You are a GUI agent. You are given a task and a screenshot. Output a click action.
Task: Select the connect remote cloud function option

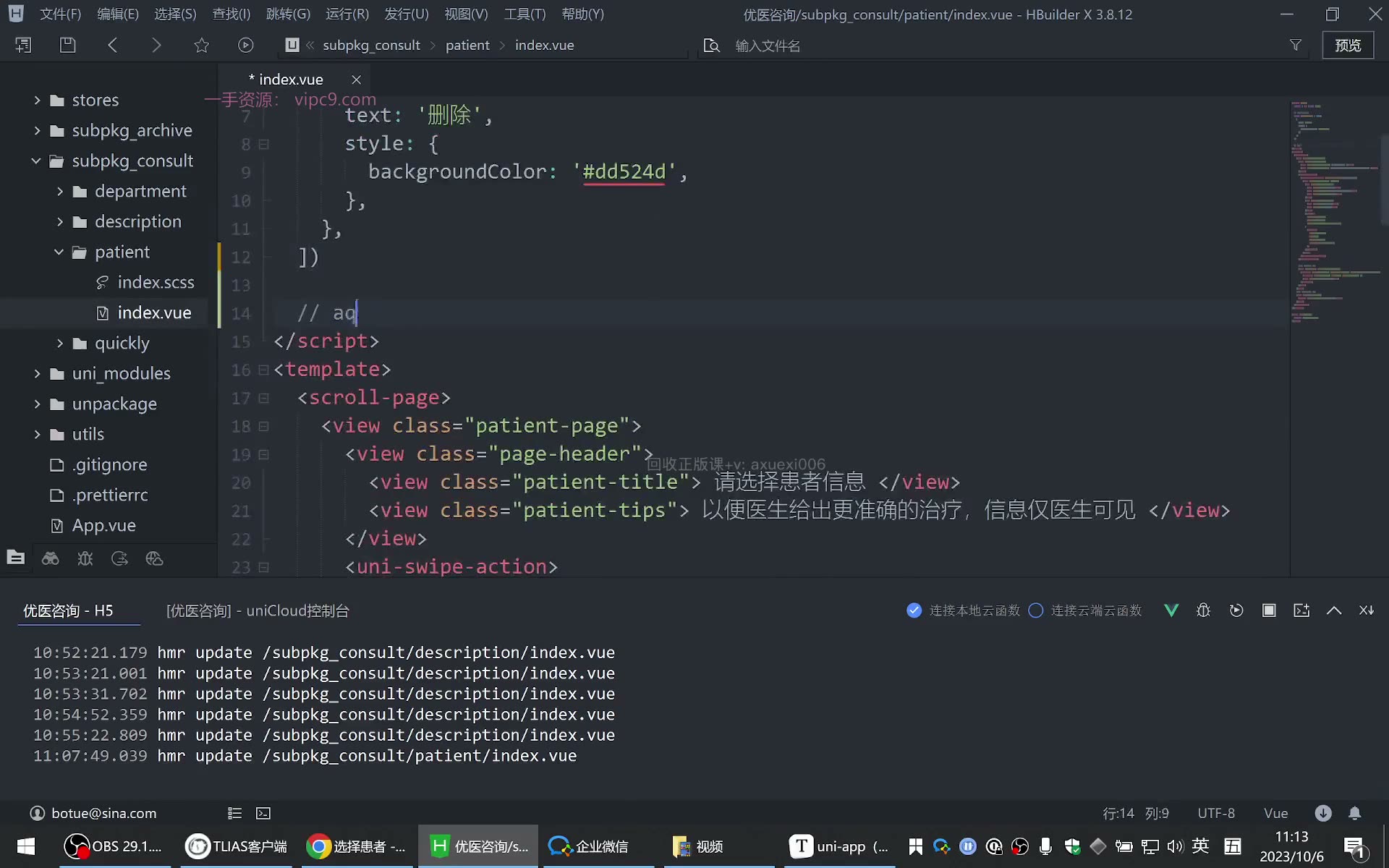click(x=1085, y=610)
